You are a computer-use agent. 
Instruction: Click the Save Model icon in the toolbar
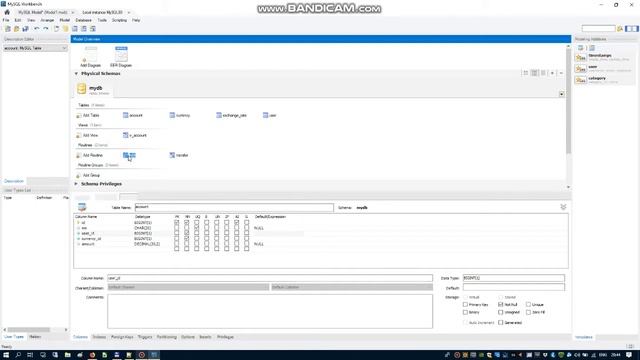pos(25,29)
